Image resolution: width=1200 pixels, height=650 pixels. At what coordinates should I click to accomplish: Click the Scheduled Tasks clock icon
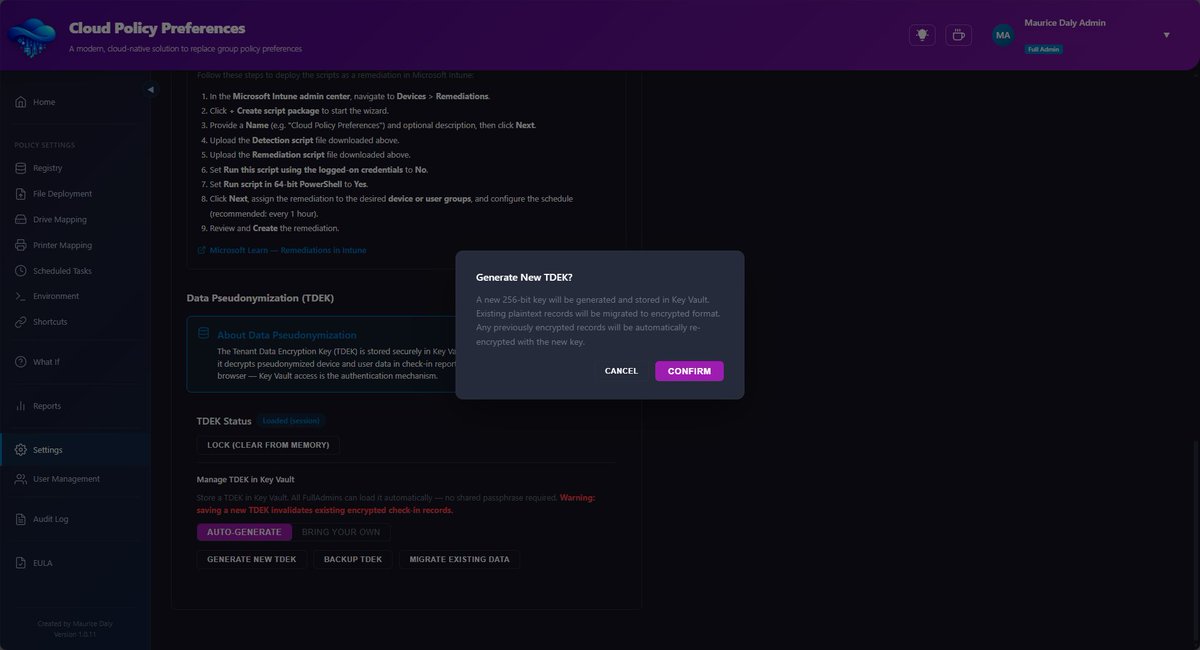tap(21, 271)
